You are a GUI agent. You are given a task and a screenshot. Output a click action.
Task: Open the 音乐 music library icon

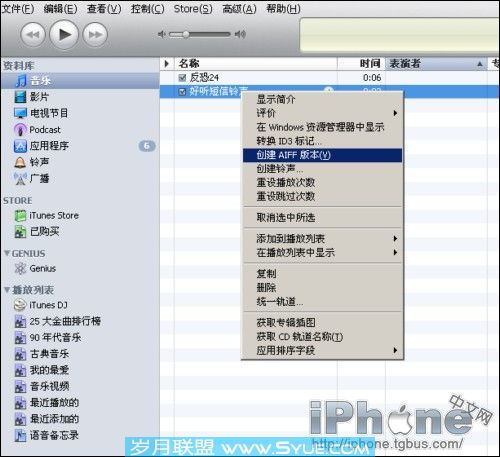(21, 81)
